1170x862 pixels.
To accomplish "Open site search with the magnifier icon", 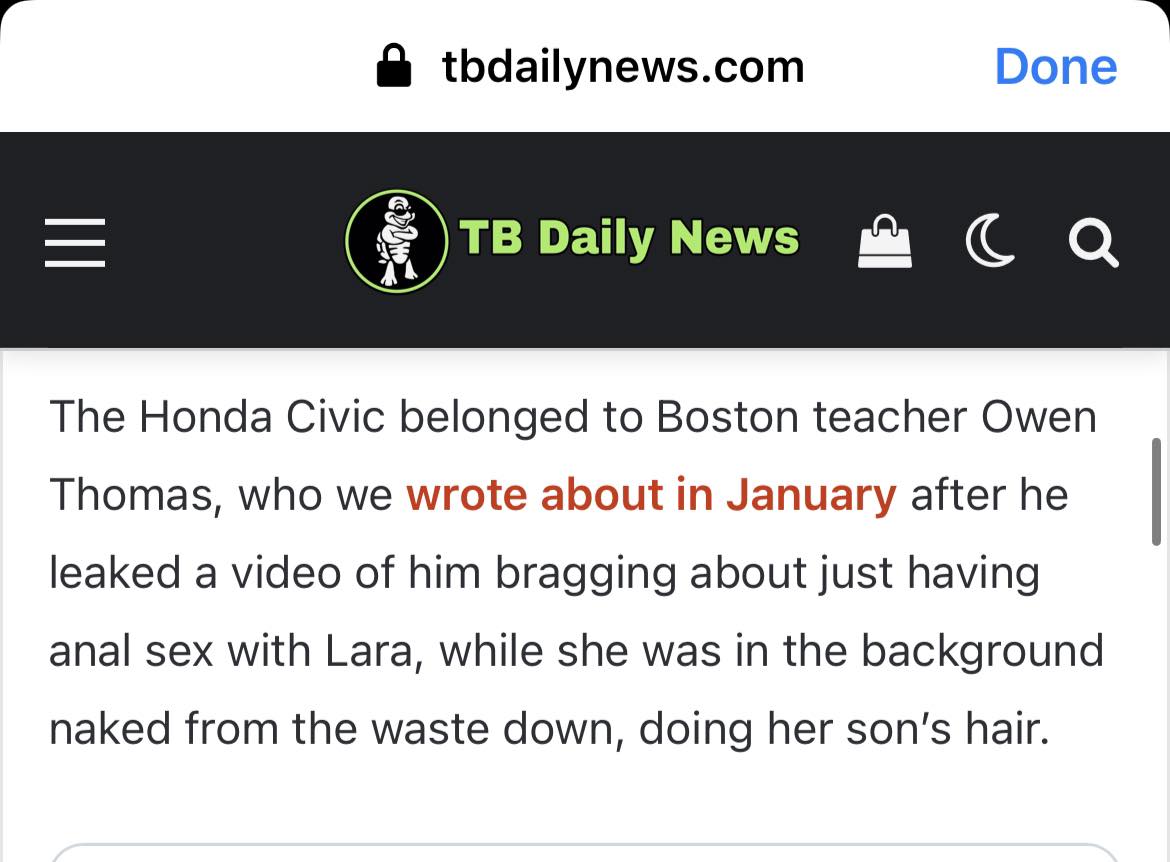I will 1092,243.
